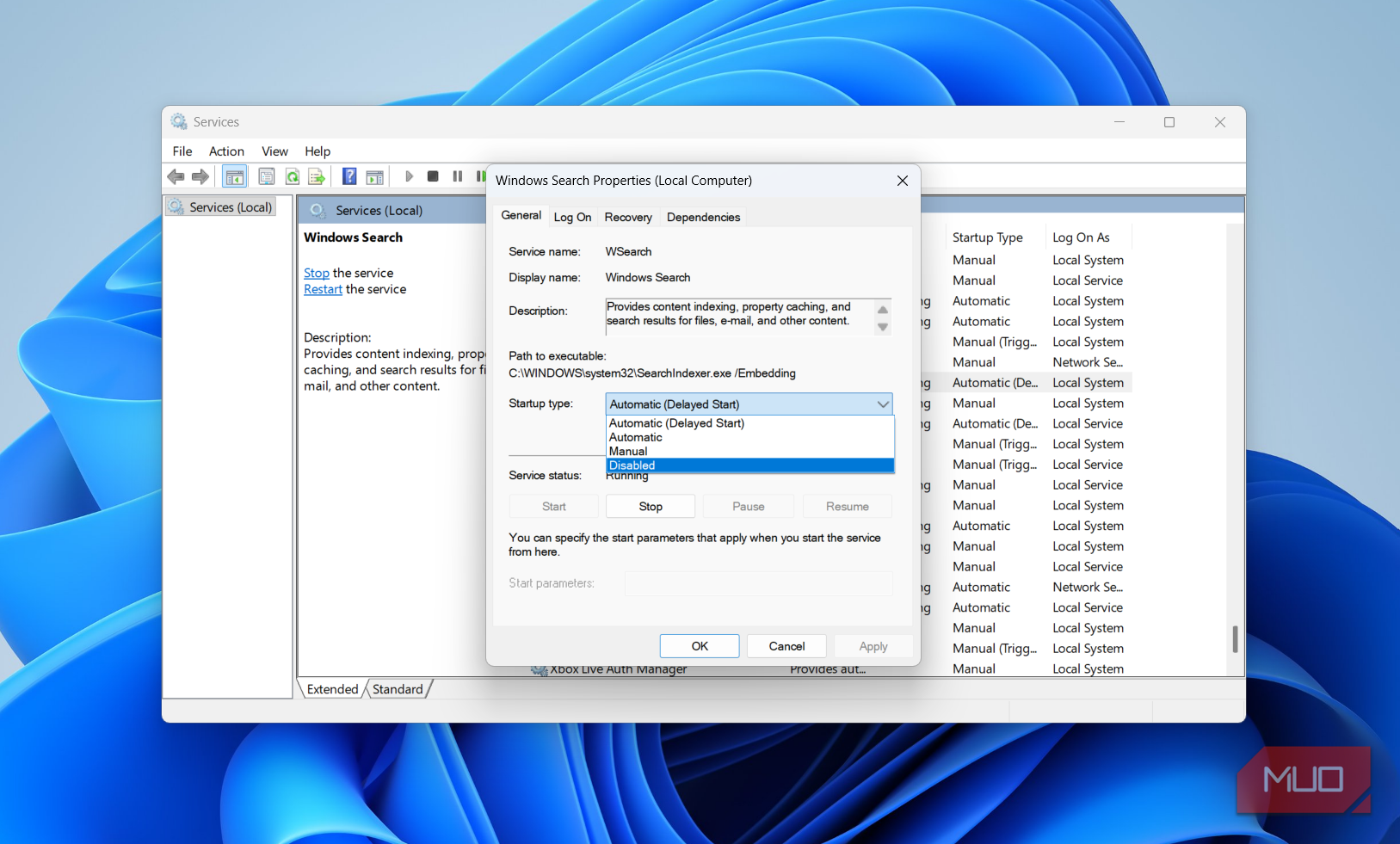Click the Start parameters input field
Screen dimensions: 1400x844
click(x=758, y=583)
